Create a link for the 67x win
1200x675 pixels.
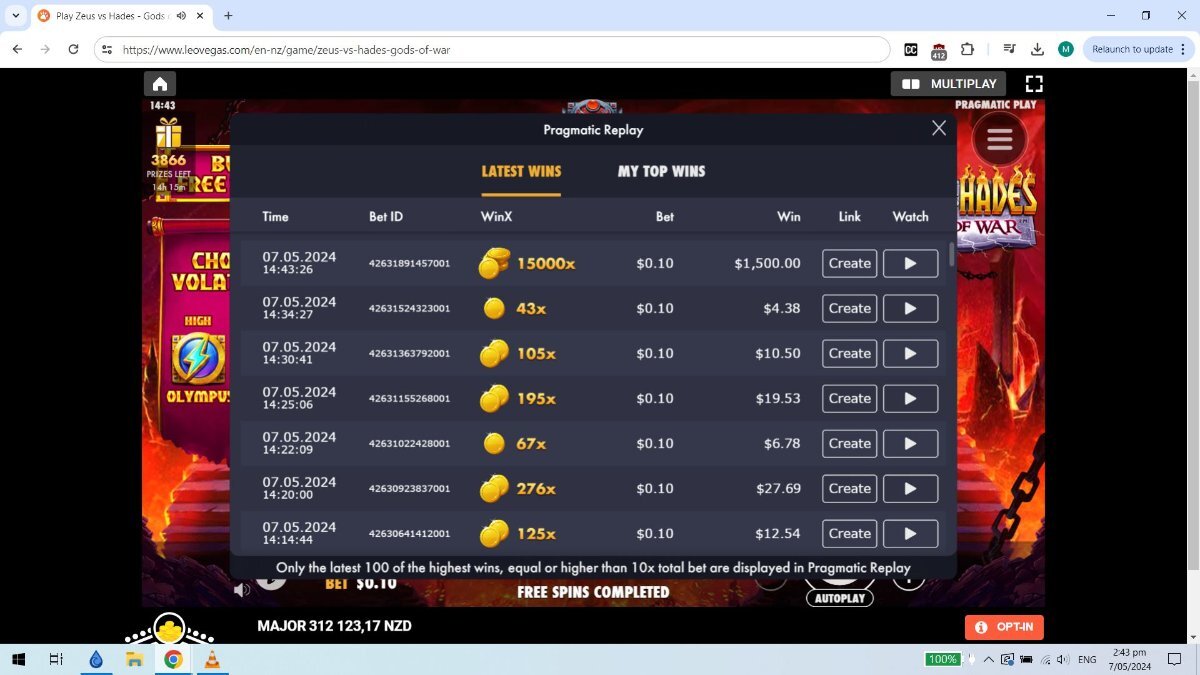(x=850, y=443)
